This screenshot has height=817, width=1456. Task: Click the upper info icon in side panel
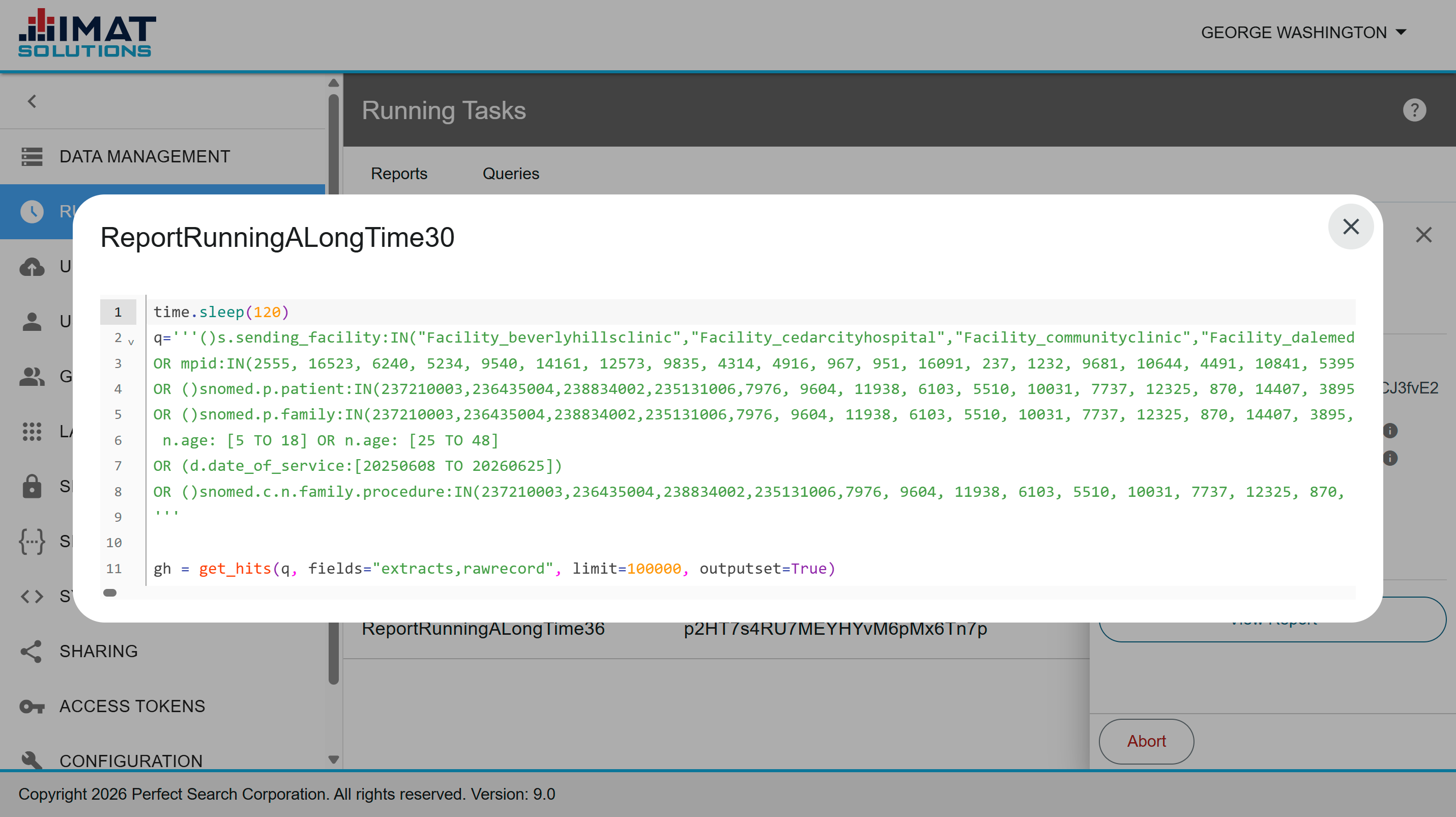(1390, 431)
